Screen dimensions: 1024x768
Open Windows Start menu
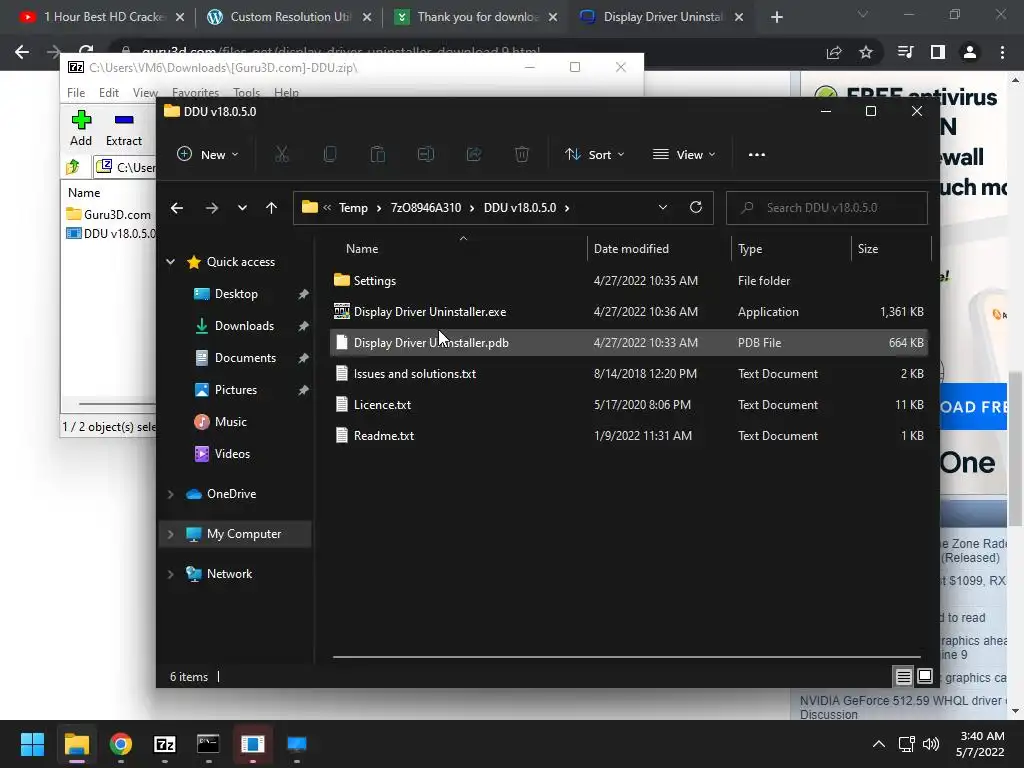pyautogui.click(x=32, y=744)
